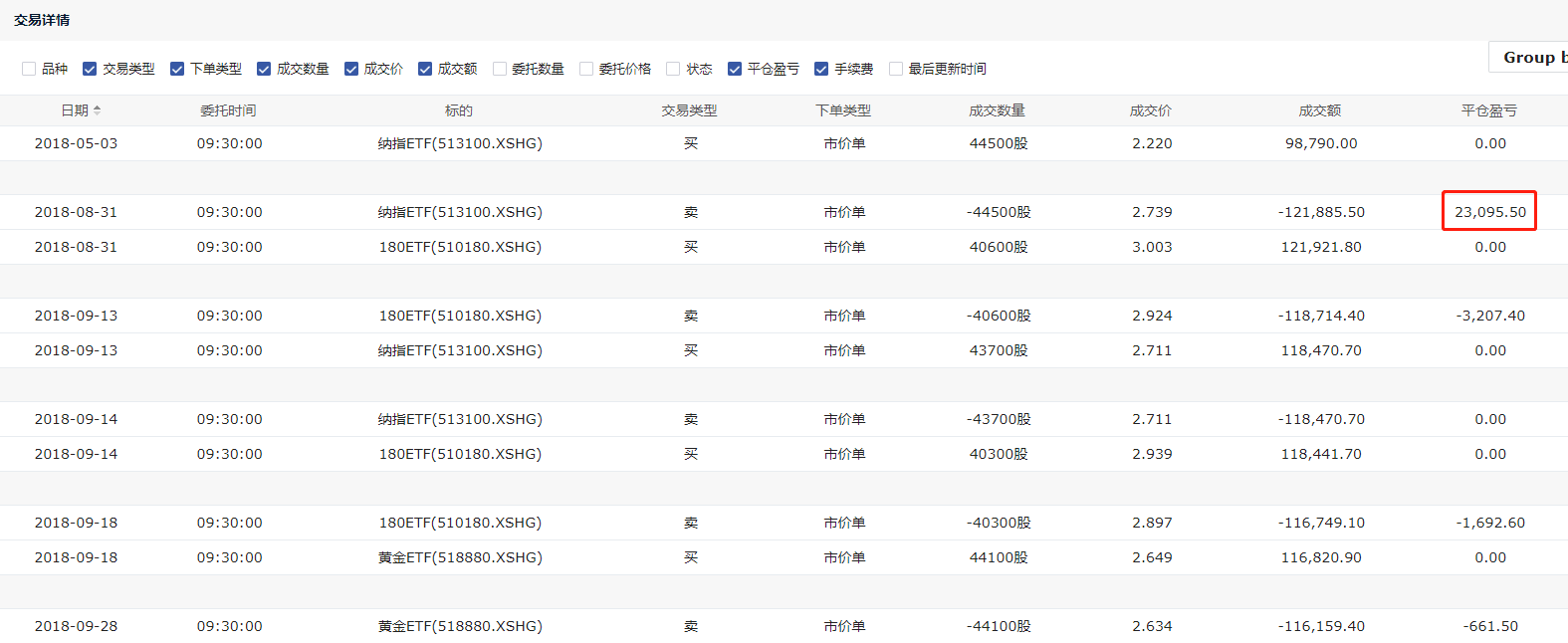Toggle the 成交价 checkbox
Image resolution: width=1568 pixels, height=643 pixels.
[x=351, y=69]
